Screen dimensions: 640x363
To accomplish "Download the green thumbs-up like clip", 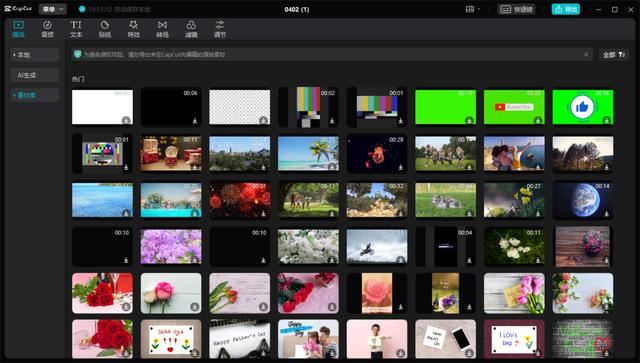I will pos(607,120).
